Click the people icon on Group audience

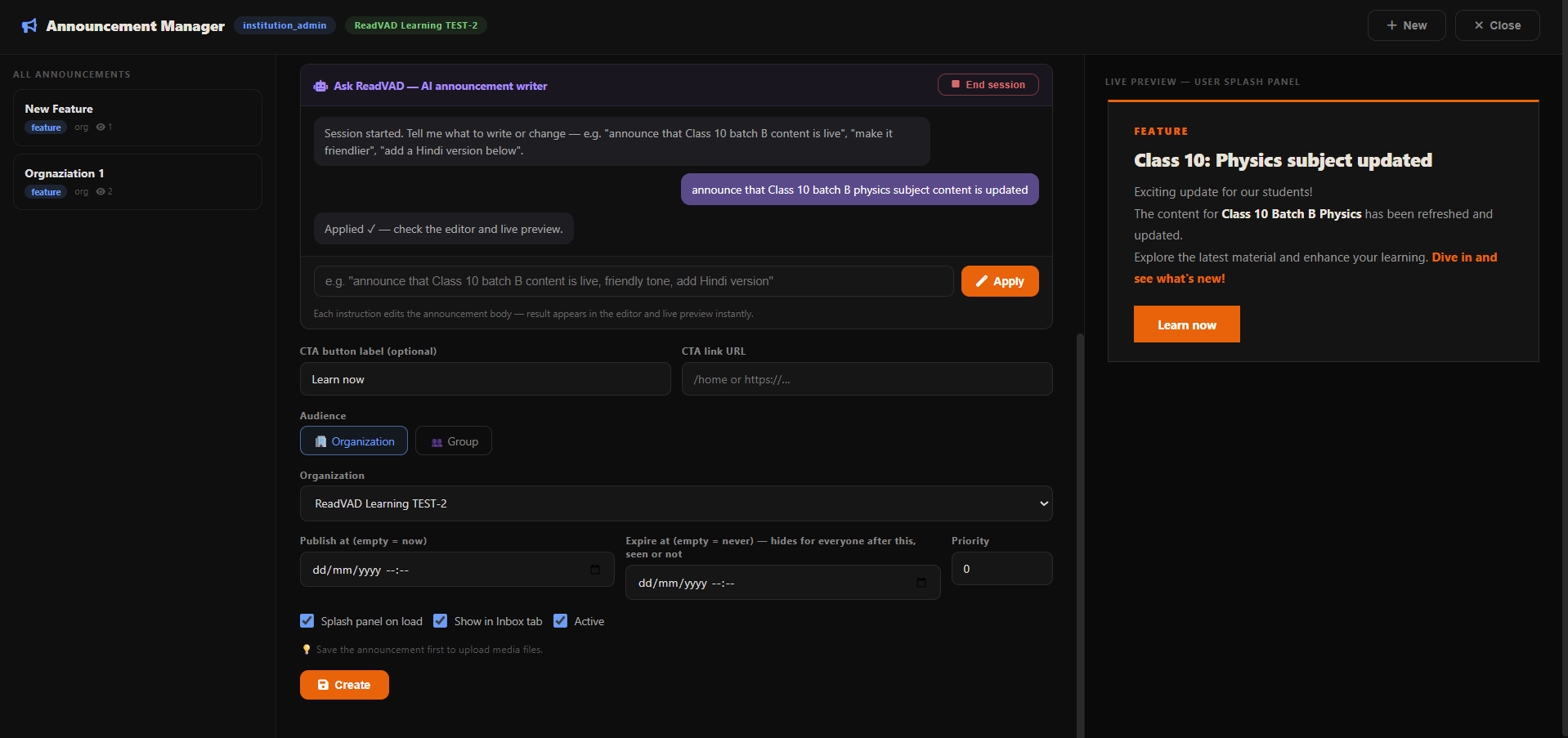[437, 442]
